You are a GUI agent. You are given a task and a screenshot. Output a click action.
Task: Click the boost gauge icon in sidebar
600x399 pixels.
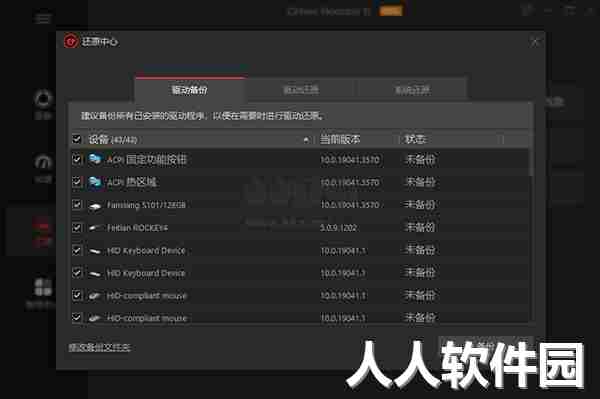pos(43,163)
